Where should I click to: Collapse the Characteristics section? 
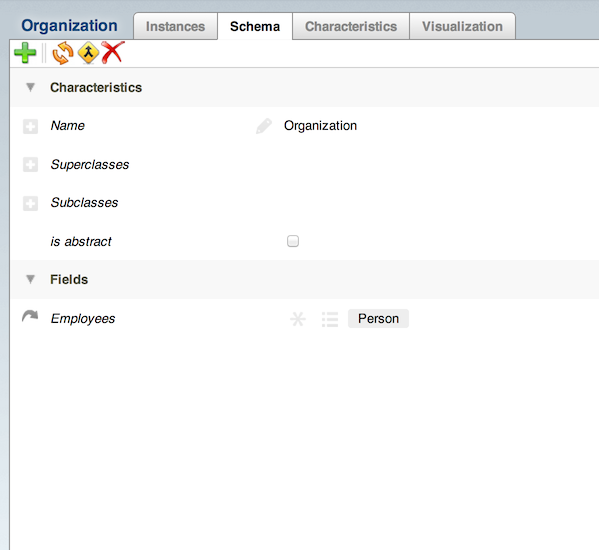tap(30, 87)
